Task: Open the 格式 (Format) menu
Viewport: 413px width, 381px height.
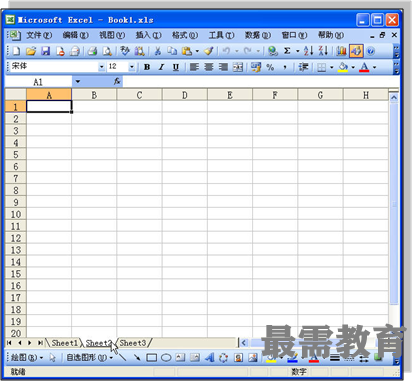Action: [185, 35]
